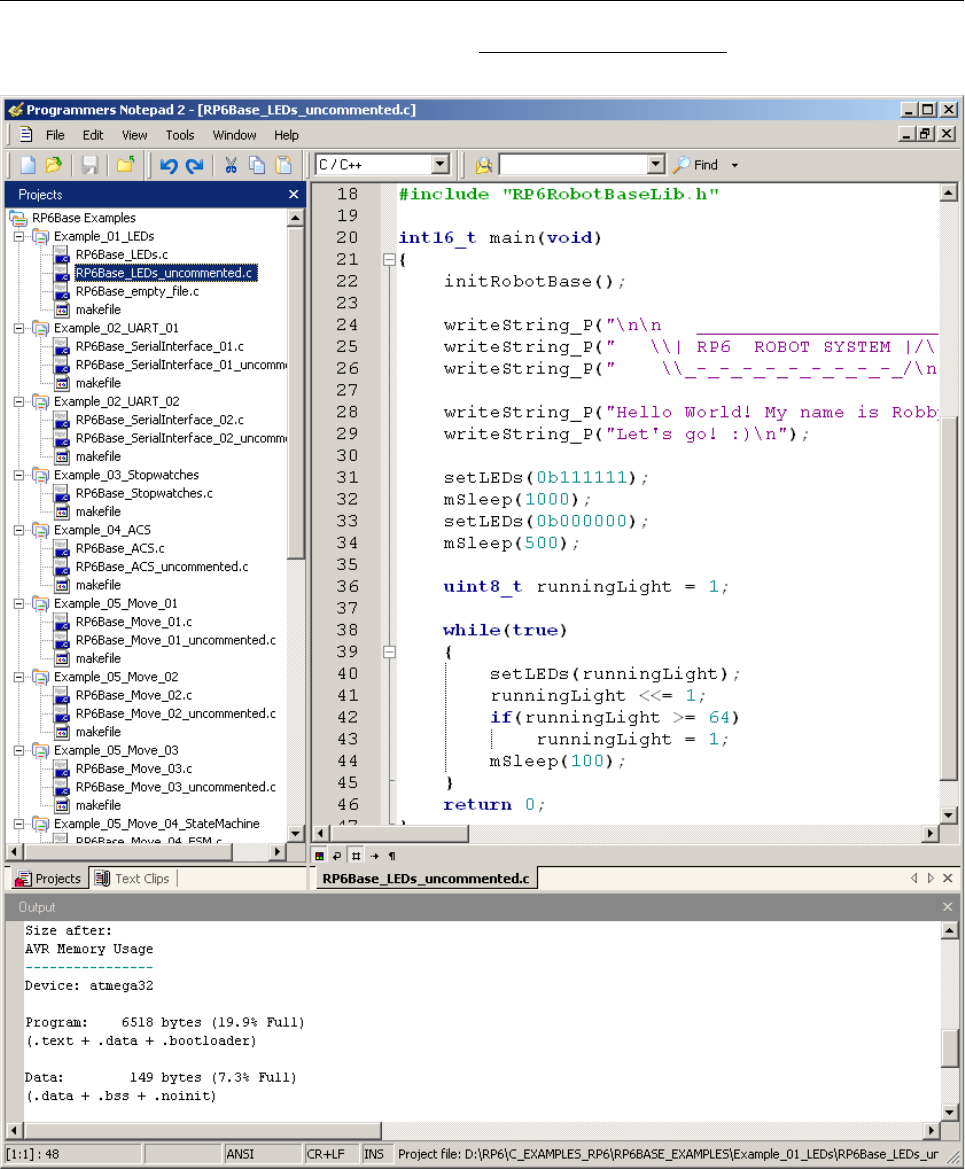
Task: Toggle the paragraph end-of-line marker icon
Action: (392, 856)
